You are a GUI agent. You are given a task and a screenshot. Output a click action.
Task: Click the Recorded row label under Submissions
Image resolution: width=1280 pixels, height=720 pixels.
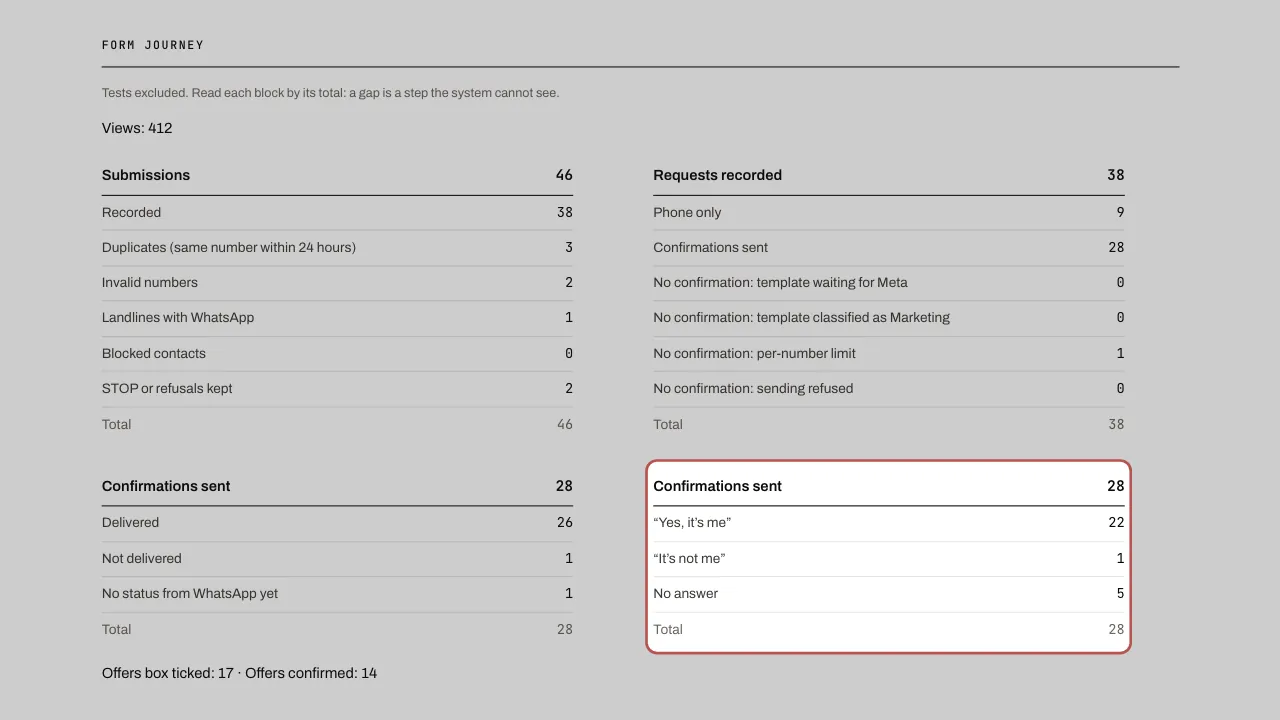tap(131, 212)
